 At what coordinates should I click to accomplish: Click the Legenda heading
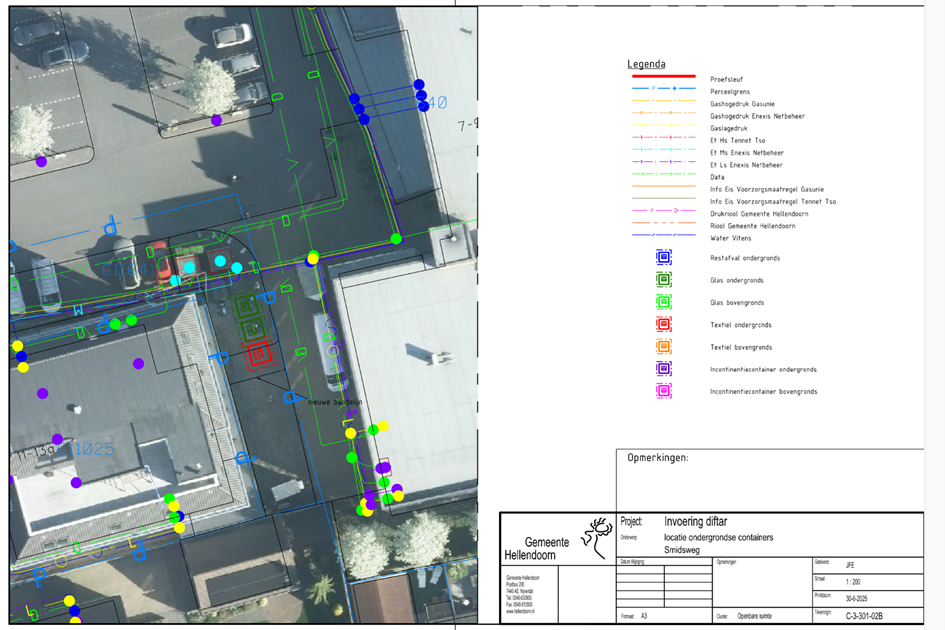coord(646,64)
